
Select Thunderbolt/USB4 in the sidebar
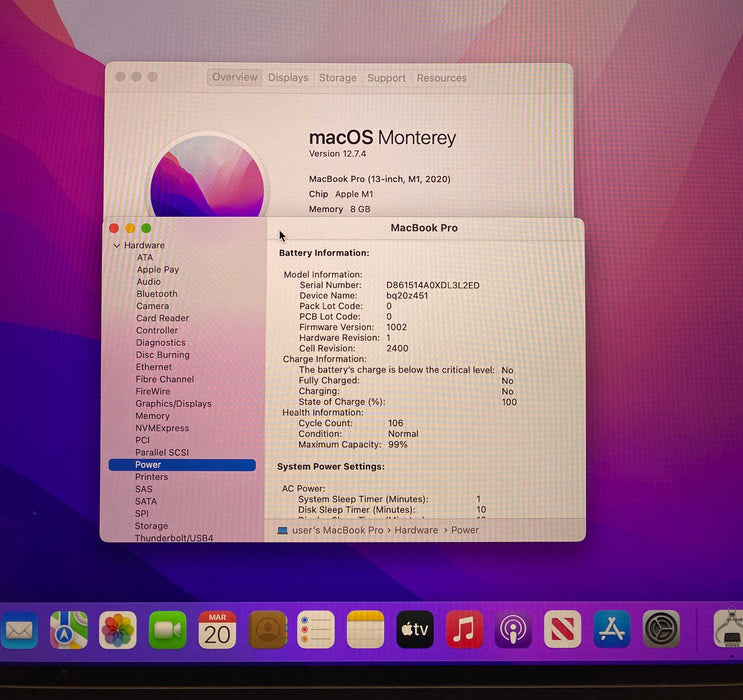(x=174, y=538)
